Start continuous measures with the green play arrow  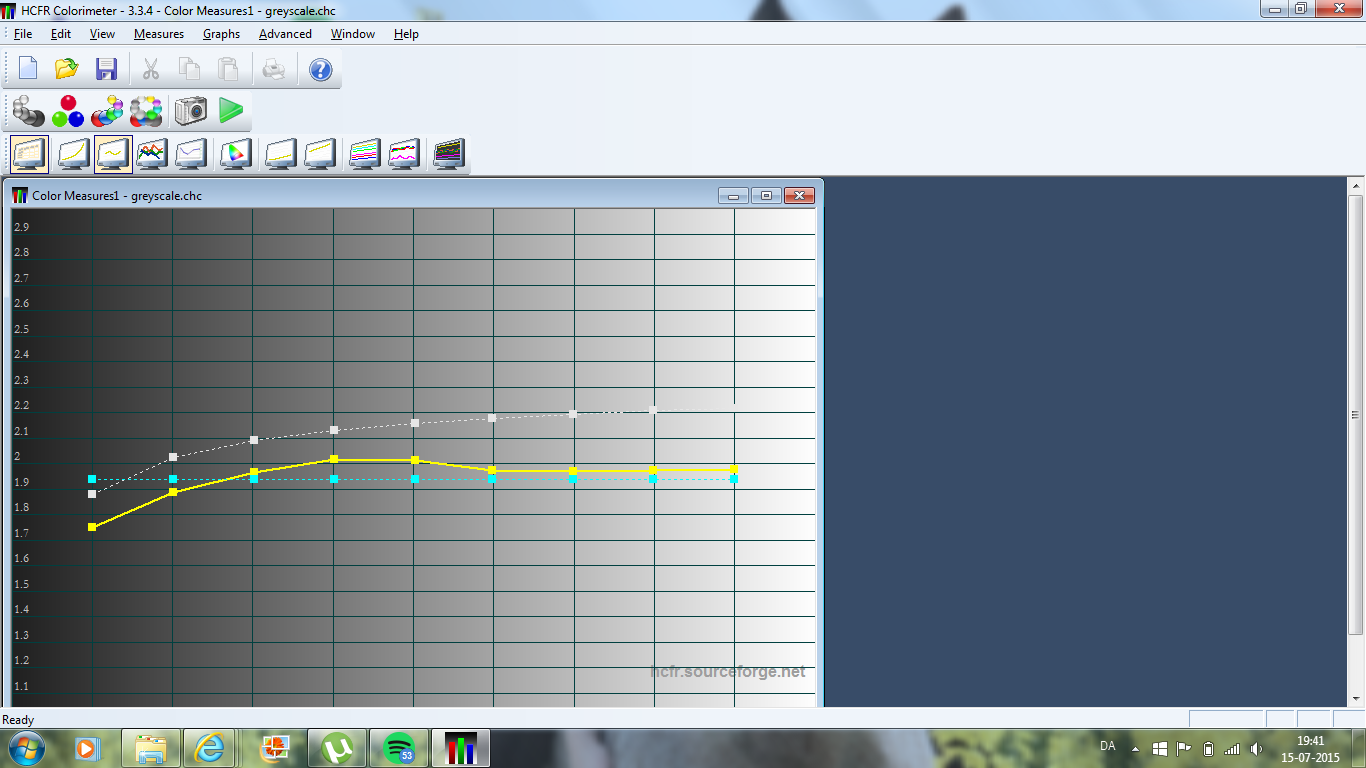point(231,111)
